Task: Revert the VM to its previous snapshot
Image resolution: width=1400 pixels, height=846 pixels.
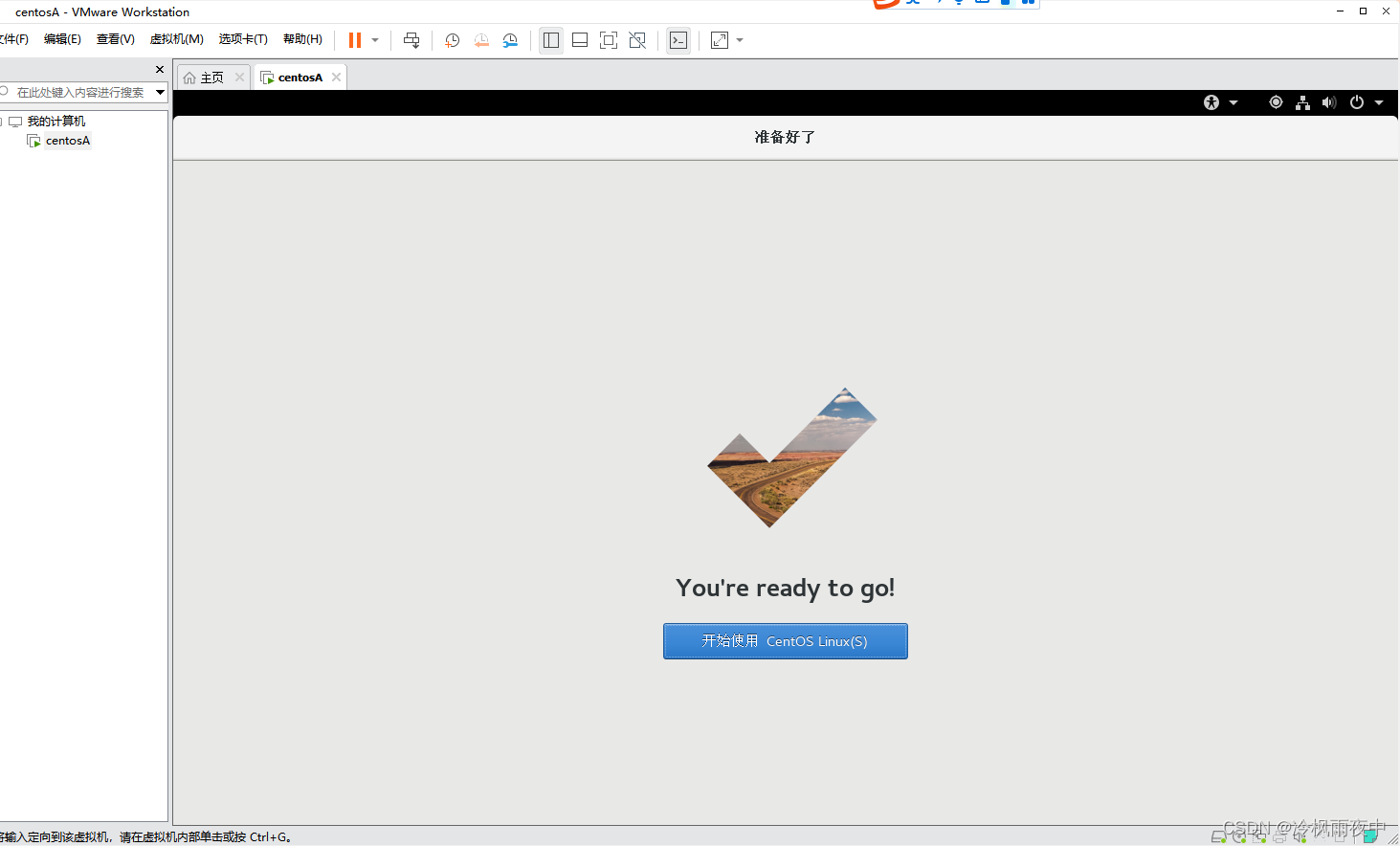Action: tap(481, 40)
